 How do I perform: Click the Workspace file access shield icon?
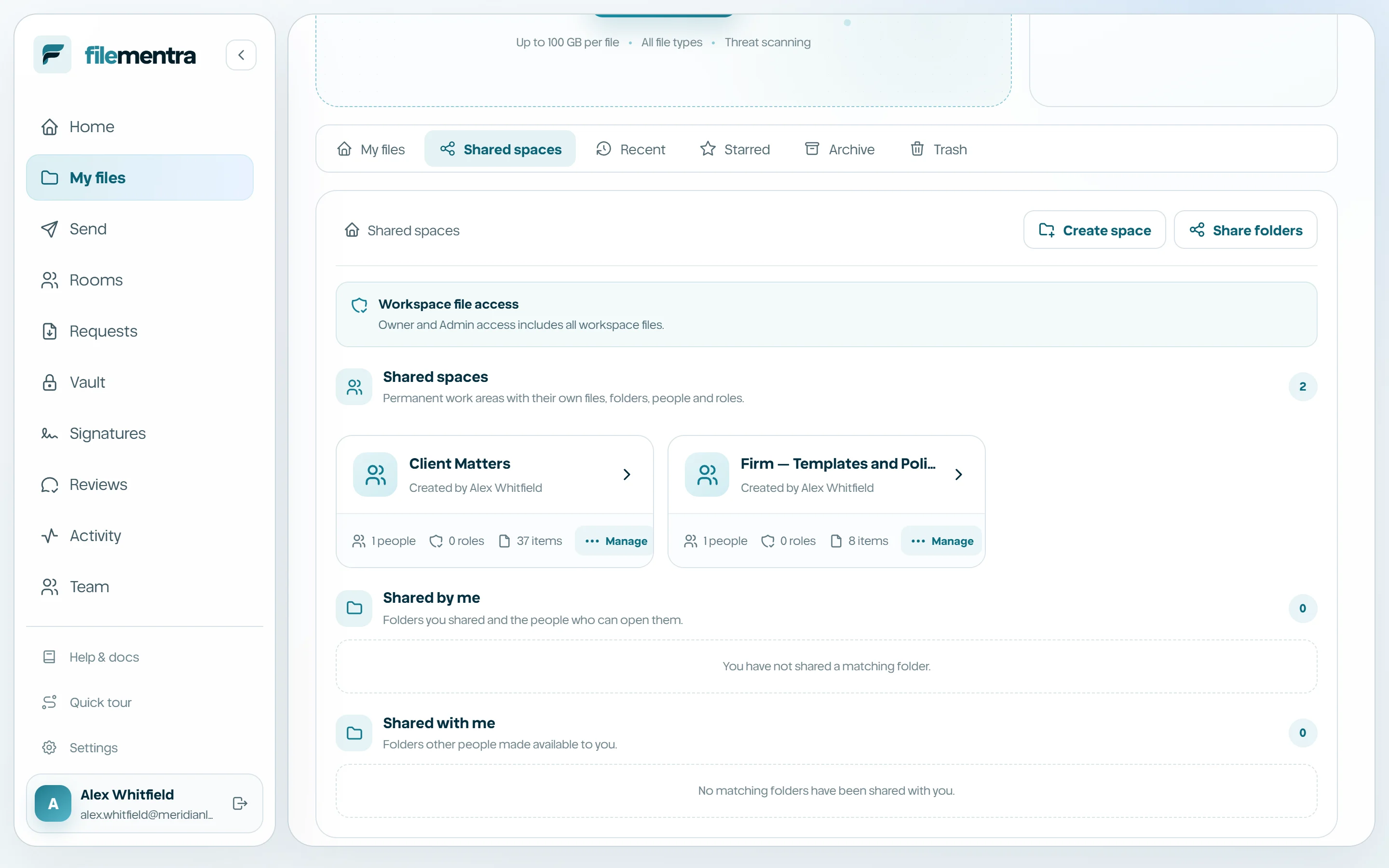tap(359, 305)
